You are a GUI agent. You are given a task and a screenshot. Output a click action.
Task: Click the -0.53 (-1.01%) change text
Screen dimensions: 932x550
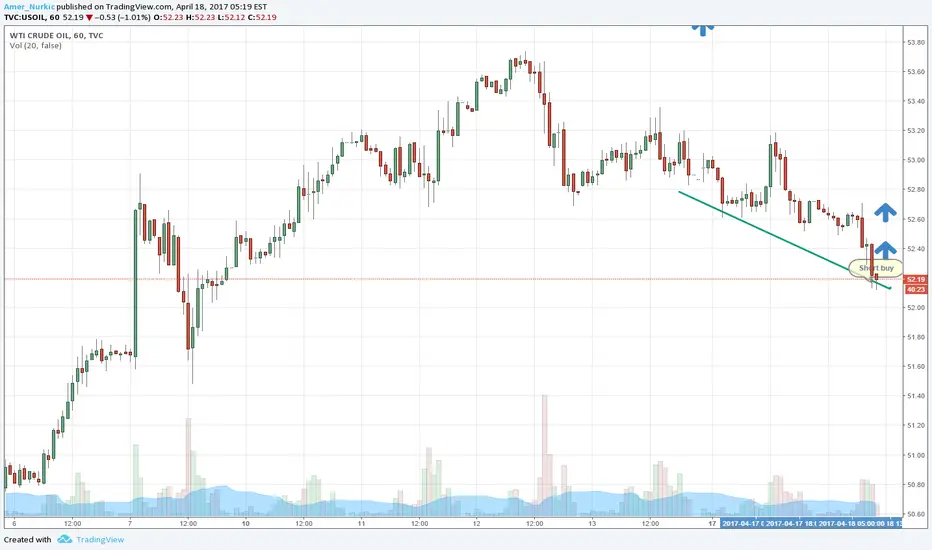122,17
